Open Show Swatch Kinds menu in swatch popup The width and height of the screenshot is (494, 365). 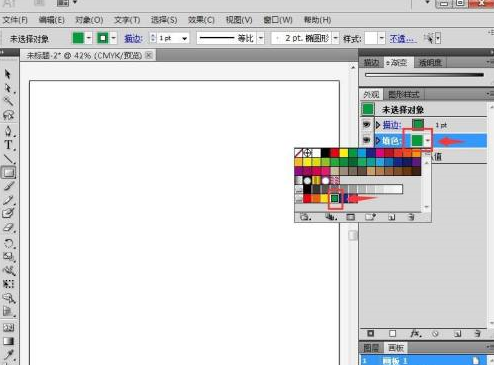tap(331, 217)
